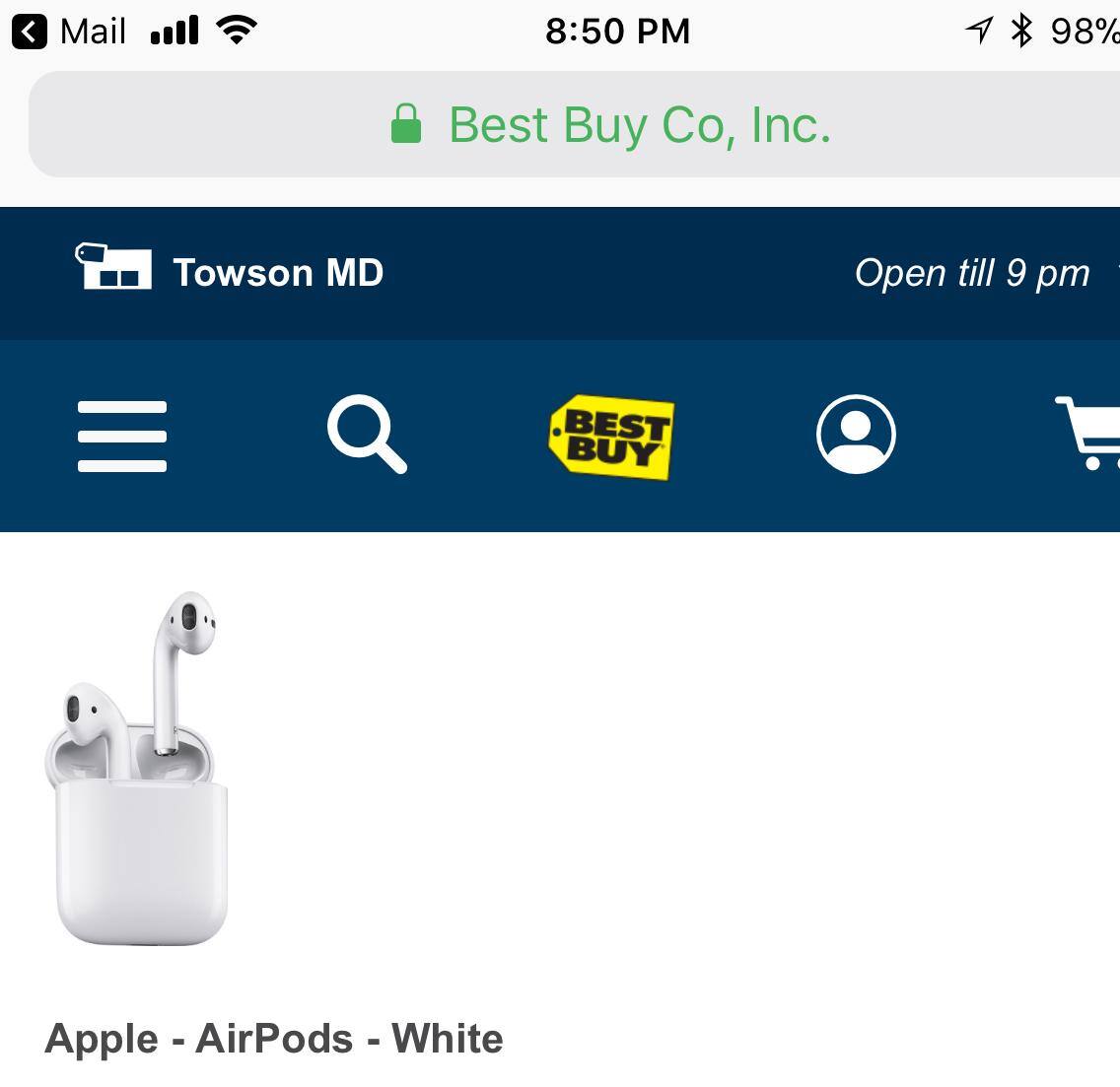Tap the location services arrow icon
The image size is (1120, 1087).
(979, 31)
